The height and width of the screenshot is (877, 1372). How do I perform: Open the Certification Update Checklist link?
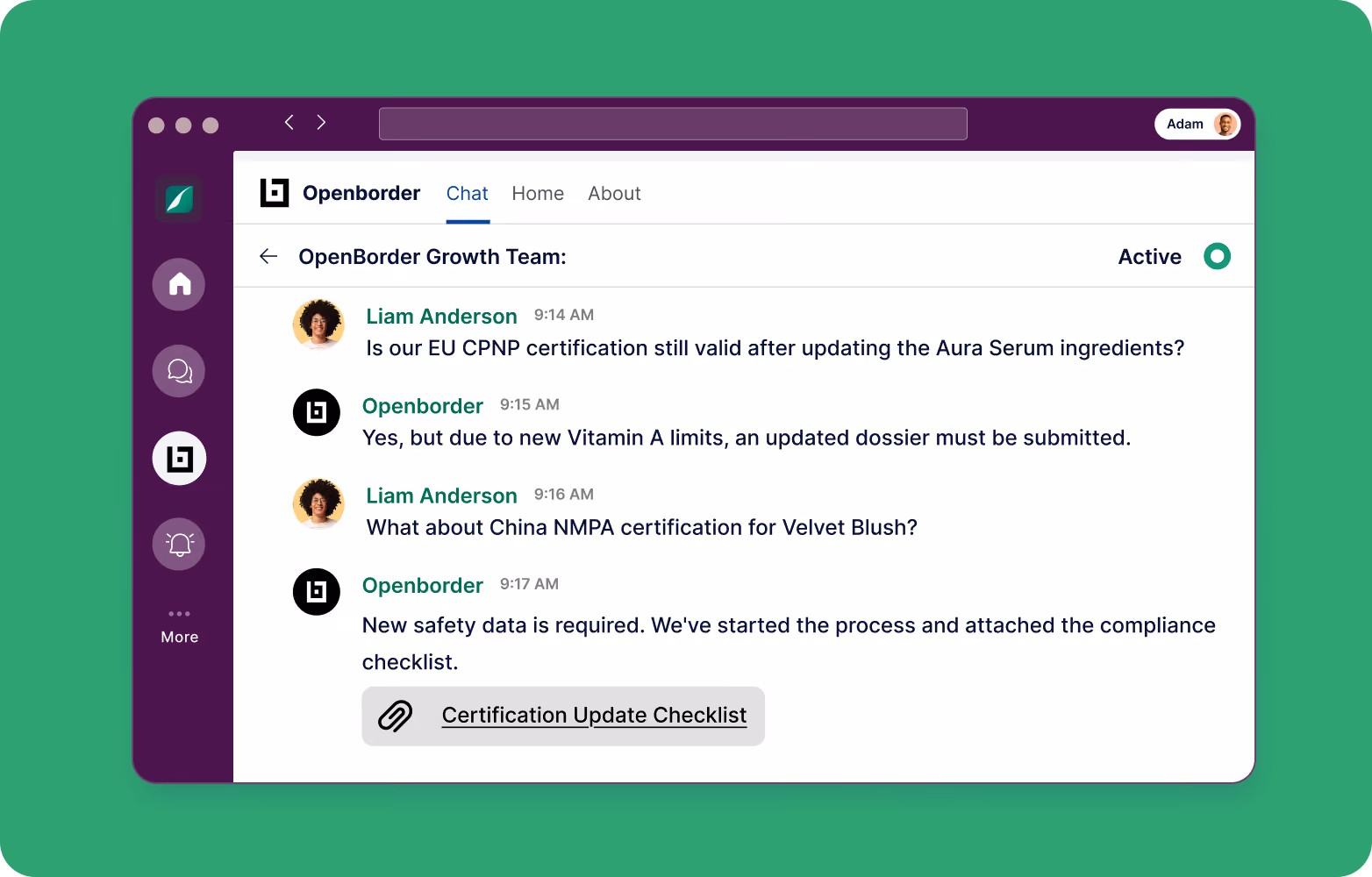click(594, 716)
